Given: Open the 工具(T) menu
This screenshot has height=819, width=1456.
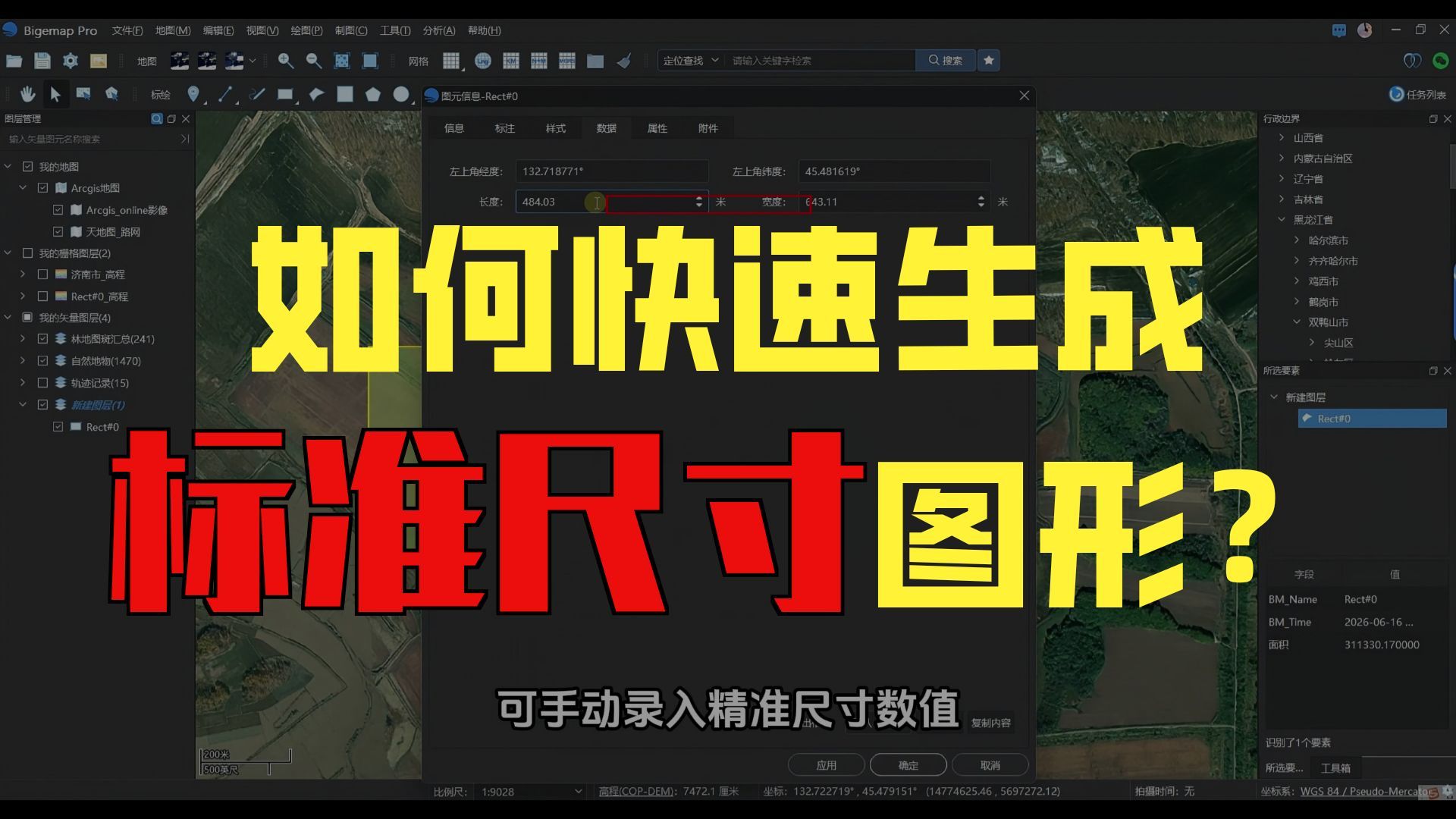Looking at the screenshot, I should 394,30.
